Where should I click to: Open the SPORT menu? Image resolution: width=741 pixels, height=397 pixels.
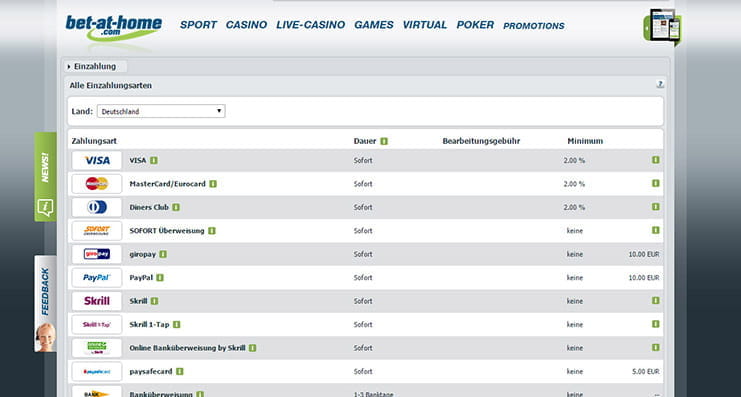click(198, 25)
